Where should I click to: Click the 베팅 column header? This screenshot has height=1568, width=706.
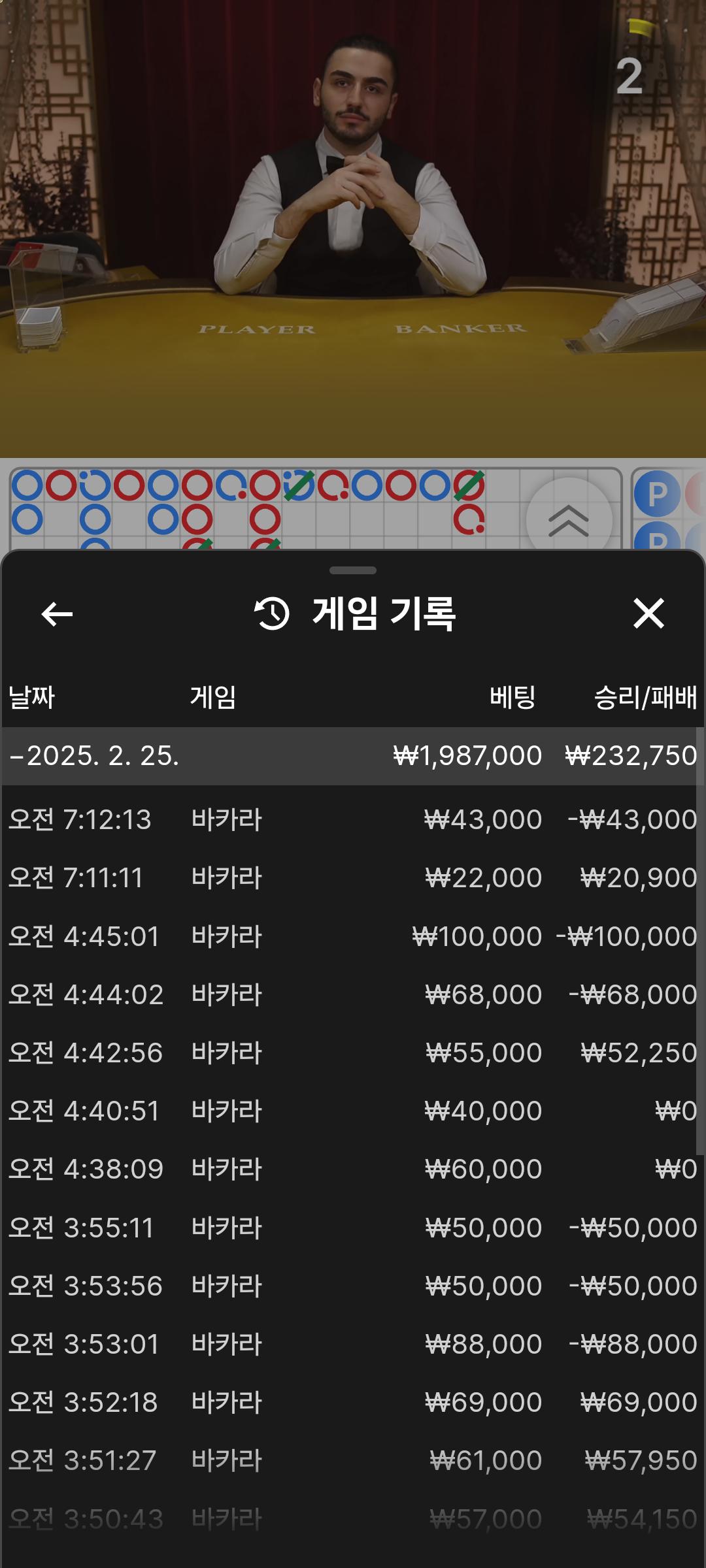point(513,697)
